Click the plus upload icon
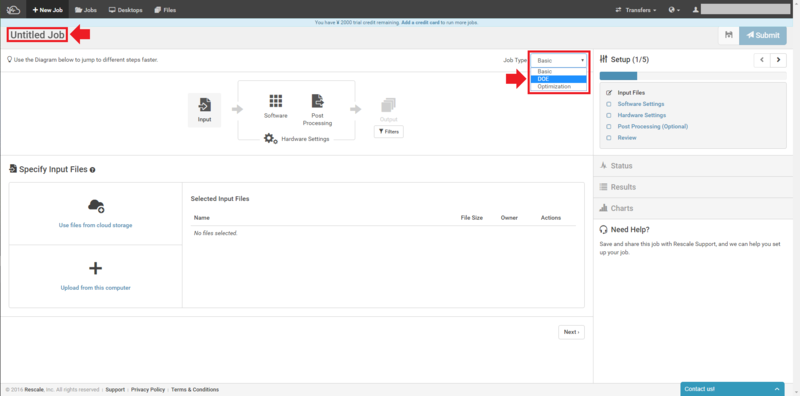This screenshot has height=396, width=800. (x=95, y=268)
